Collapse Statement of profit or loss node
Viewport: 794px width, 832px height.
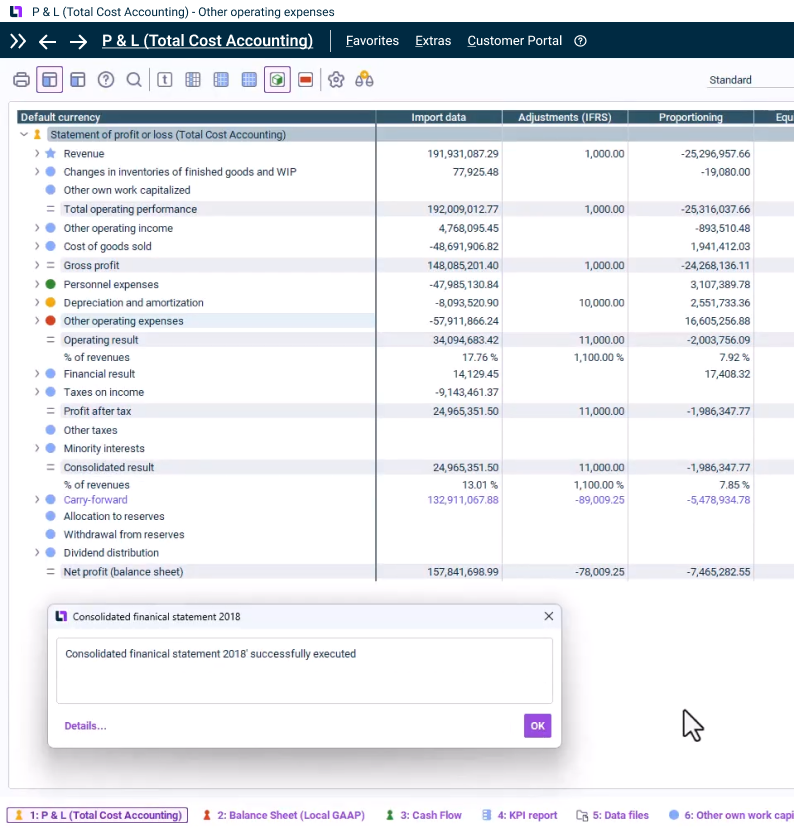[24, 135]
